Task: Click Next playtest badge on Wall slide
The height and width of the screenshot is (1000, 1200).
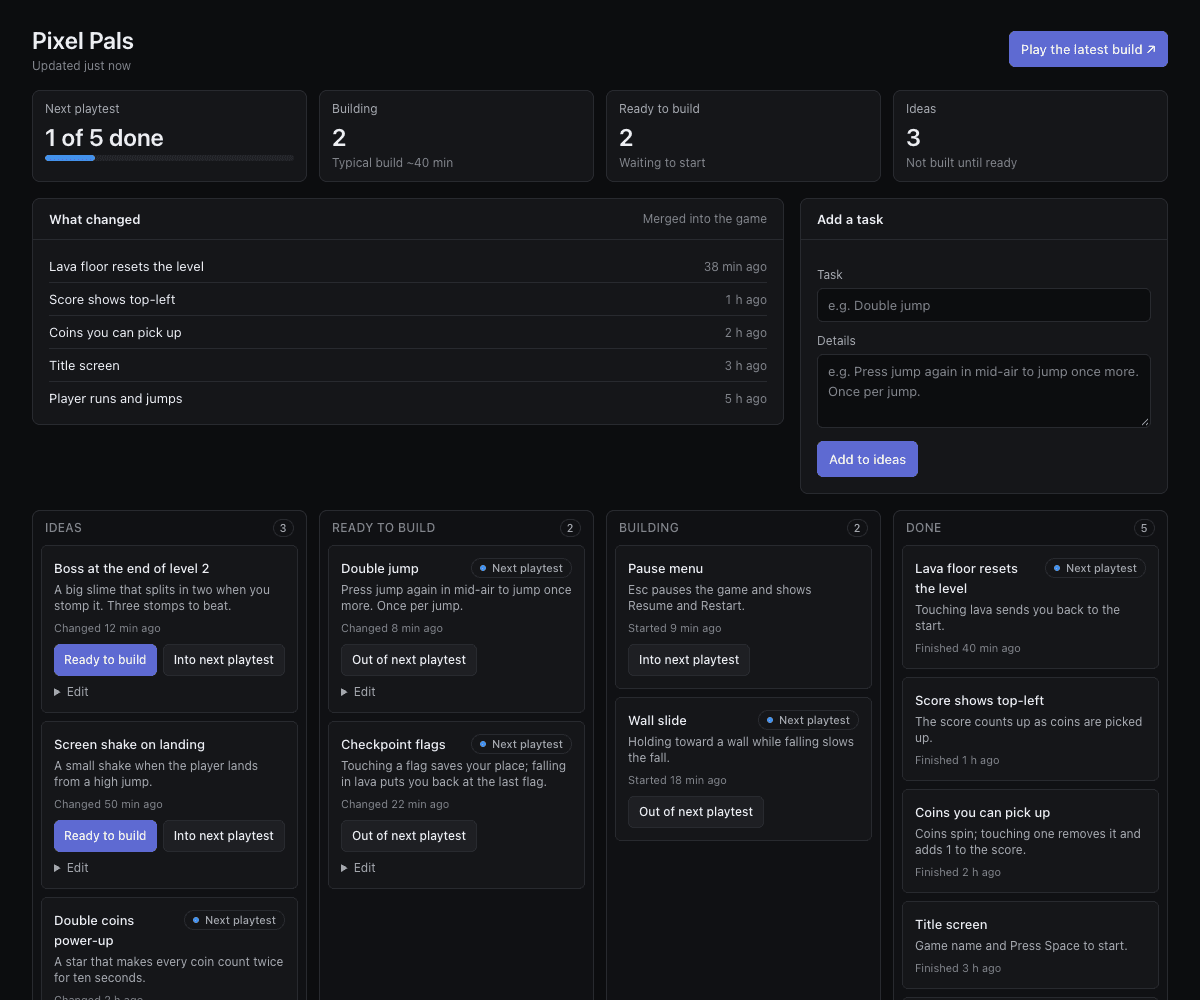Action: (808, 720)
